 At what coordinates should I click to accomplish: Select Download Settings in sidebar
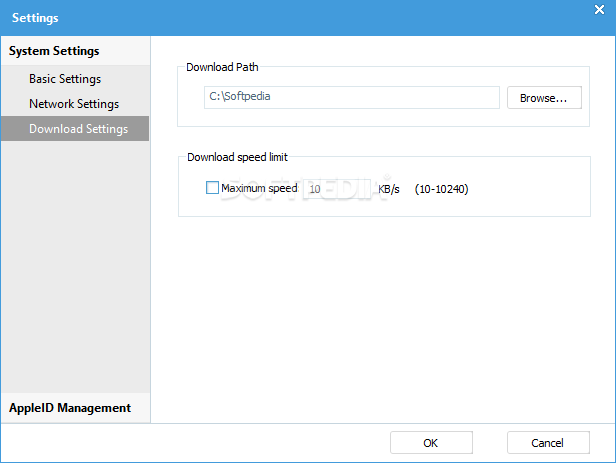75,128
